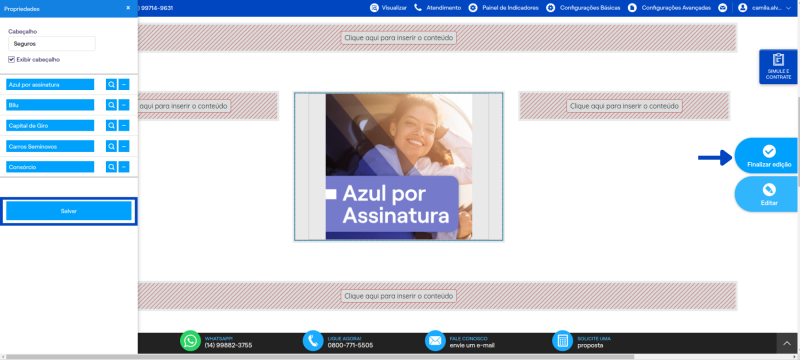This screenshot has height=360, width=800.
Task: Click the phone Ligue Agora icon
Action: (x=313, y=341)
